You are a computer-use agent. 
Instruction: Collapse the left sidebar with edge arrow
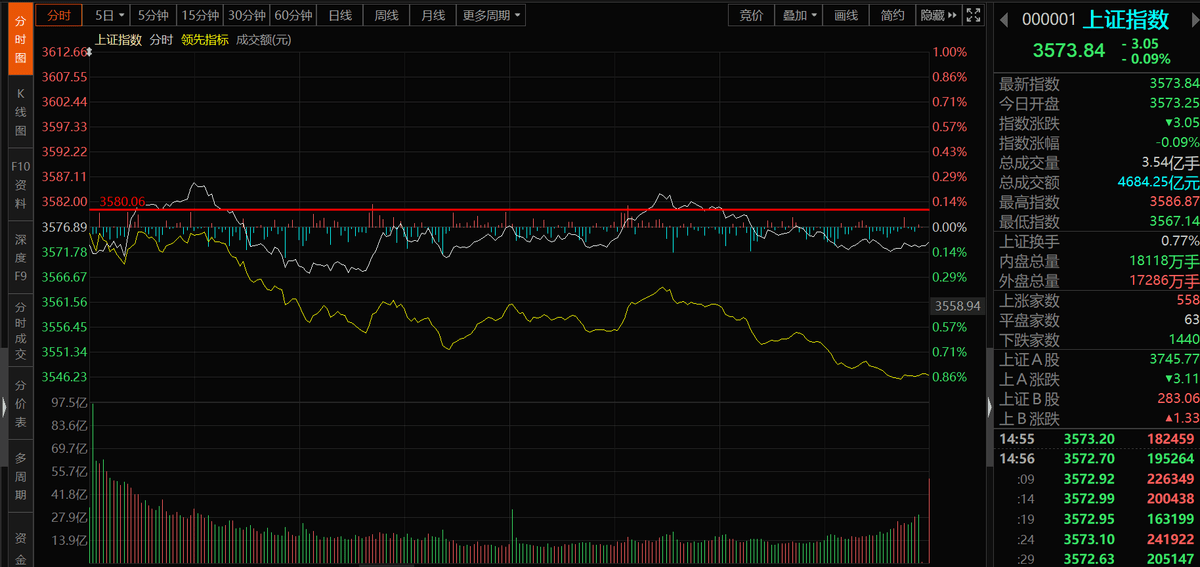click(x=3, y=406)
